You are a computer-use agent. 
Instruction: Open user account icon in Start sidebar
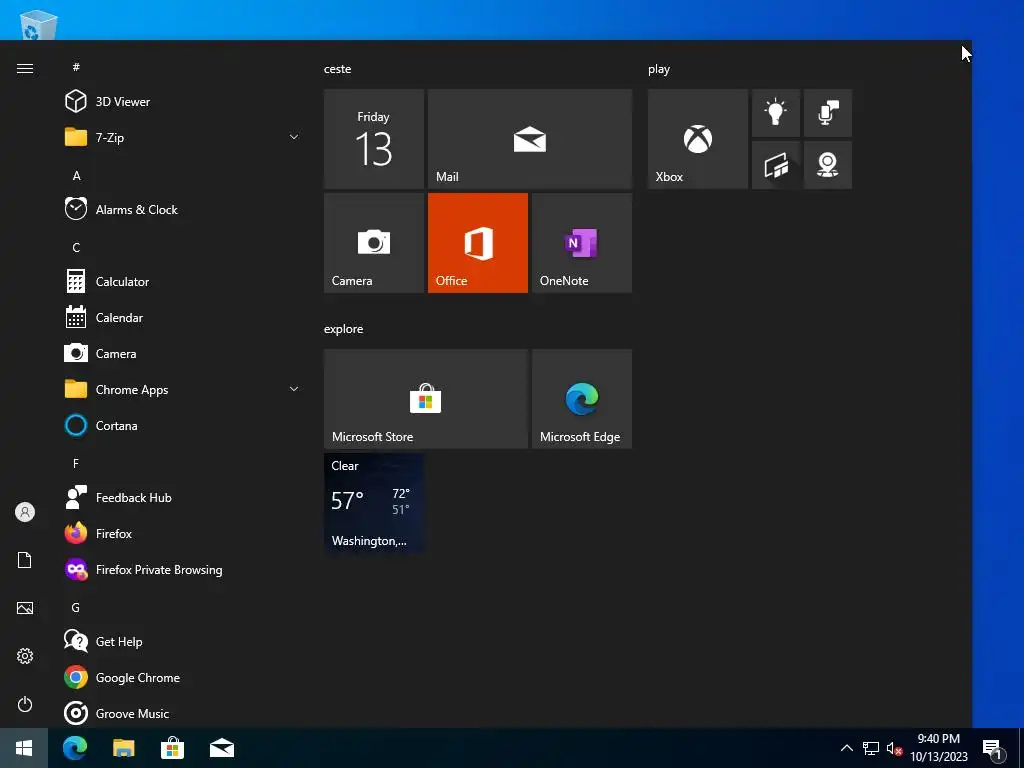[25, 512]
